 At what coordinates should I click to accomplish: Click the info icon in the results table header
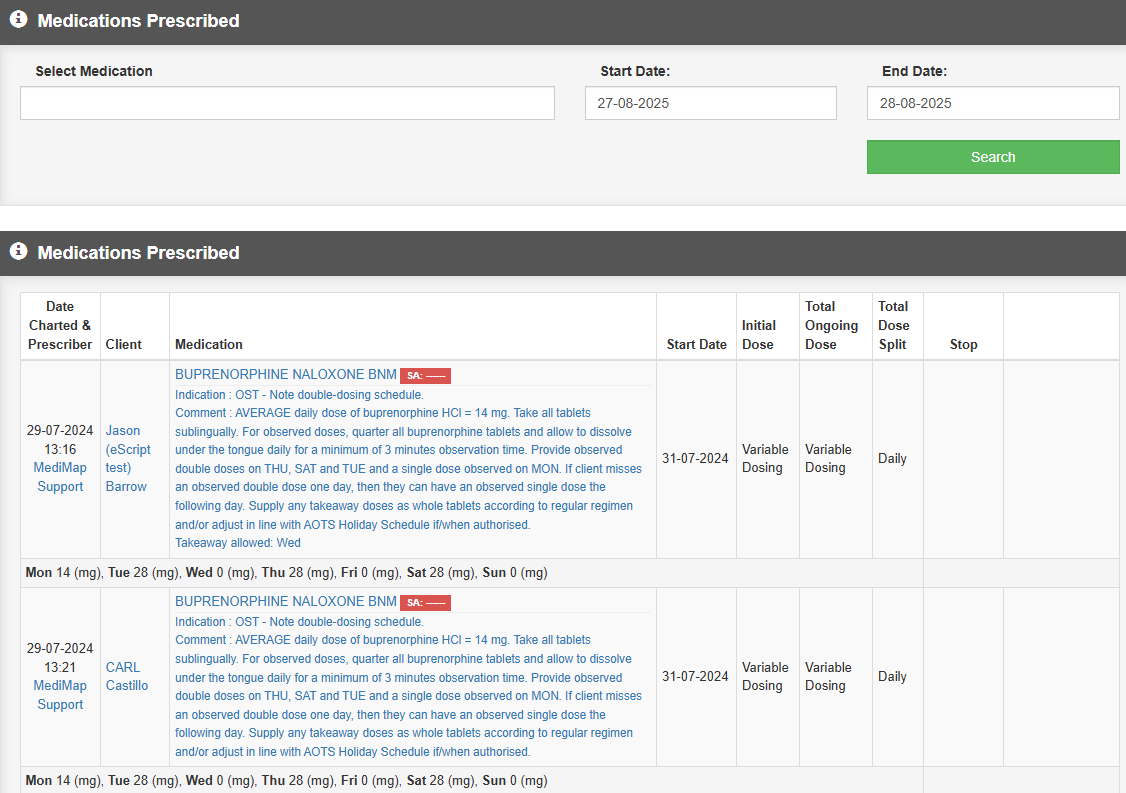[18, 252]
